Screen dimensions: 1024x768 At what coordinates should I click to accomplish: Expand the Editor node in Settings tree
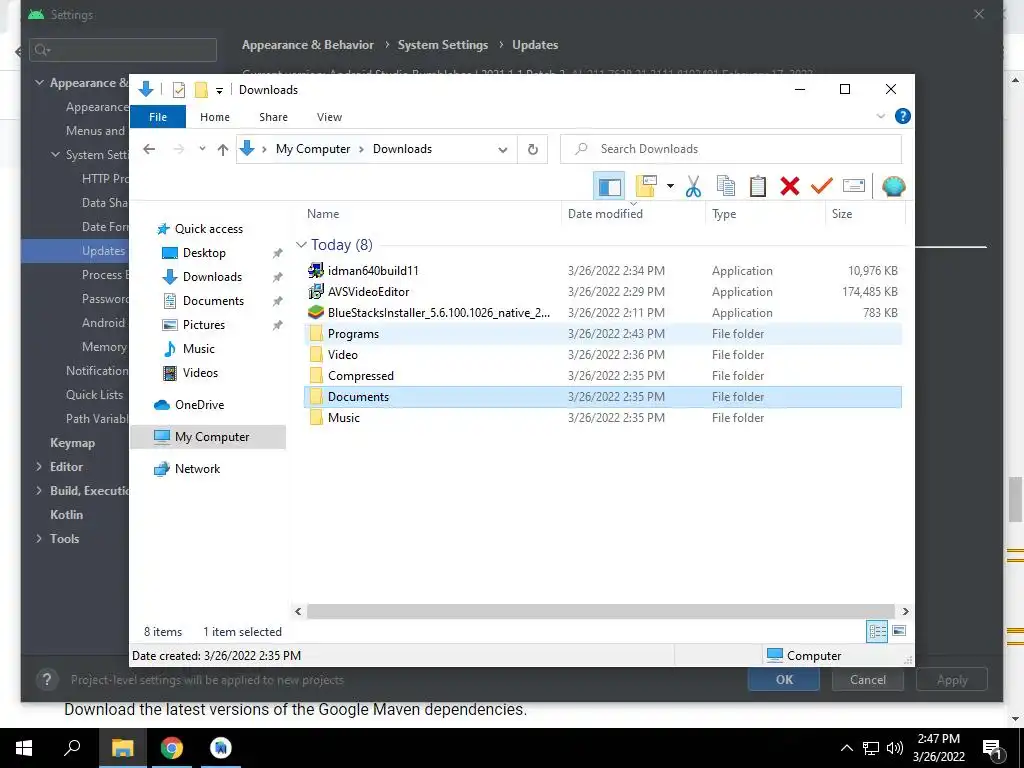tap(39, 467)
